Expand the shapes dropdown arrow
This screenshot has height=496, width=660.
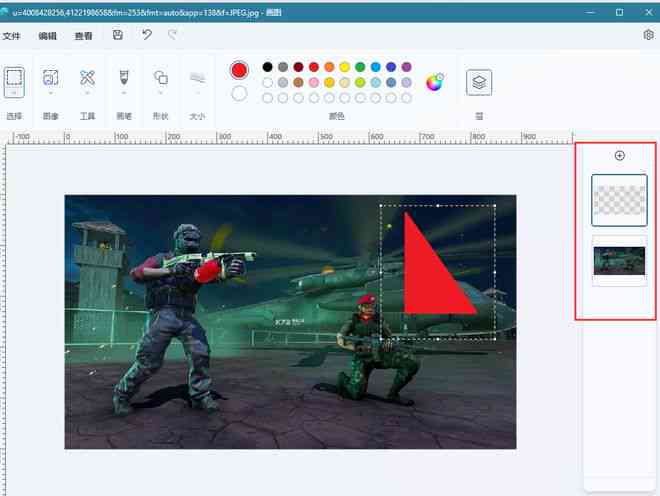[x=161, y=93]
